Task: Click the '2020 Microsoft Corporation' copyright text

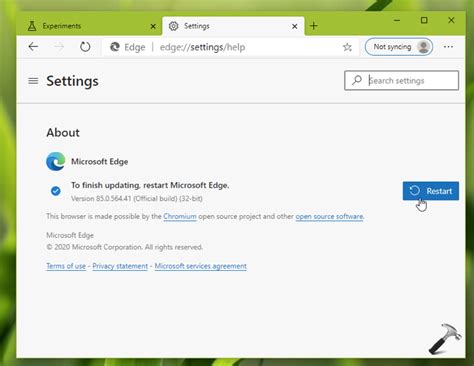Action: (x=125, y=247)
